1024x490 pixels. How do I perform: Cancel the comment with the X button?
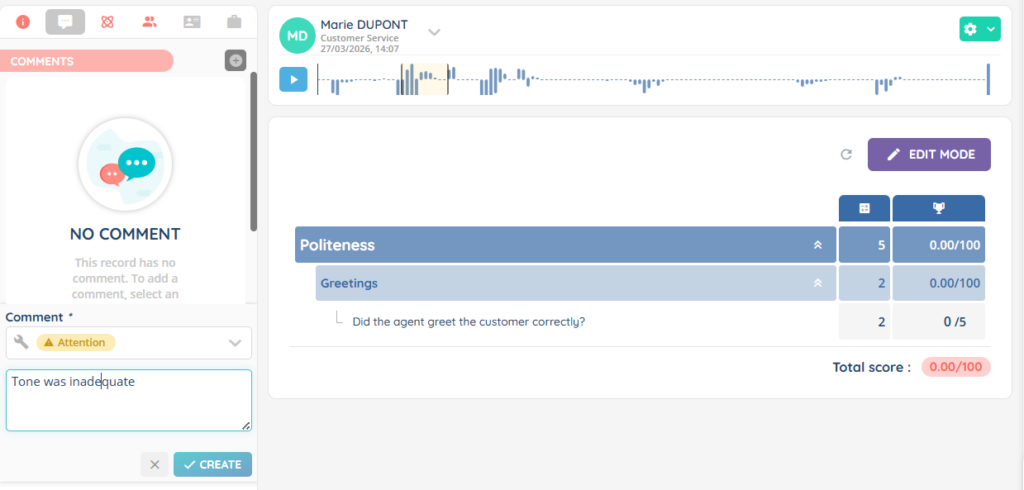pos(153,464)
